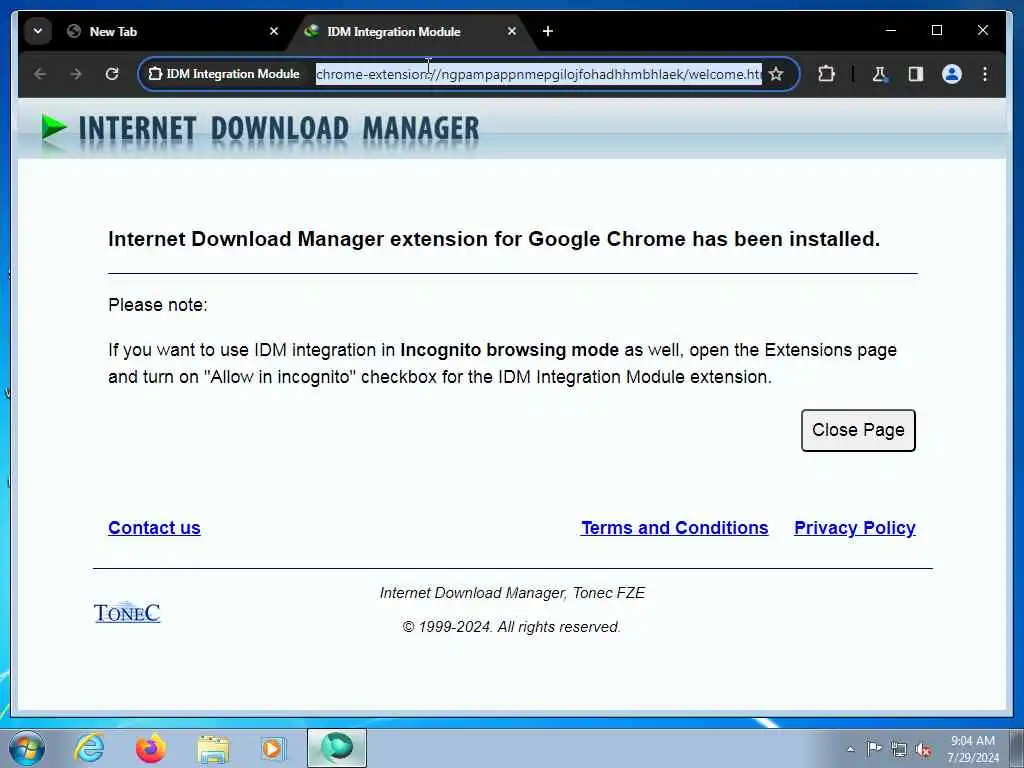Click the muted volume tray icon
The height and width of the screenshot is (768, 1024).
pos(923,749)
